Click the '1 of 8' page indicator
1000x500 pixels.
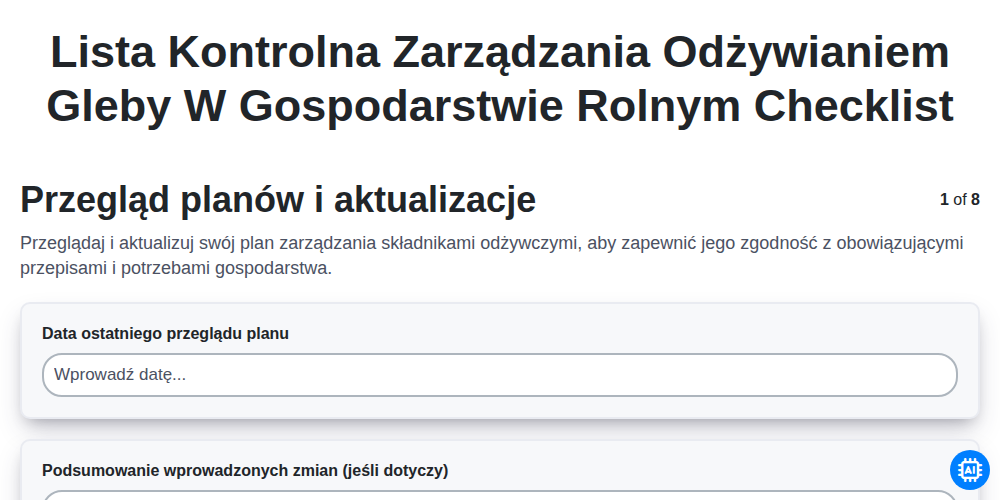(x=960, y=200)
